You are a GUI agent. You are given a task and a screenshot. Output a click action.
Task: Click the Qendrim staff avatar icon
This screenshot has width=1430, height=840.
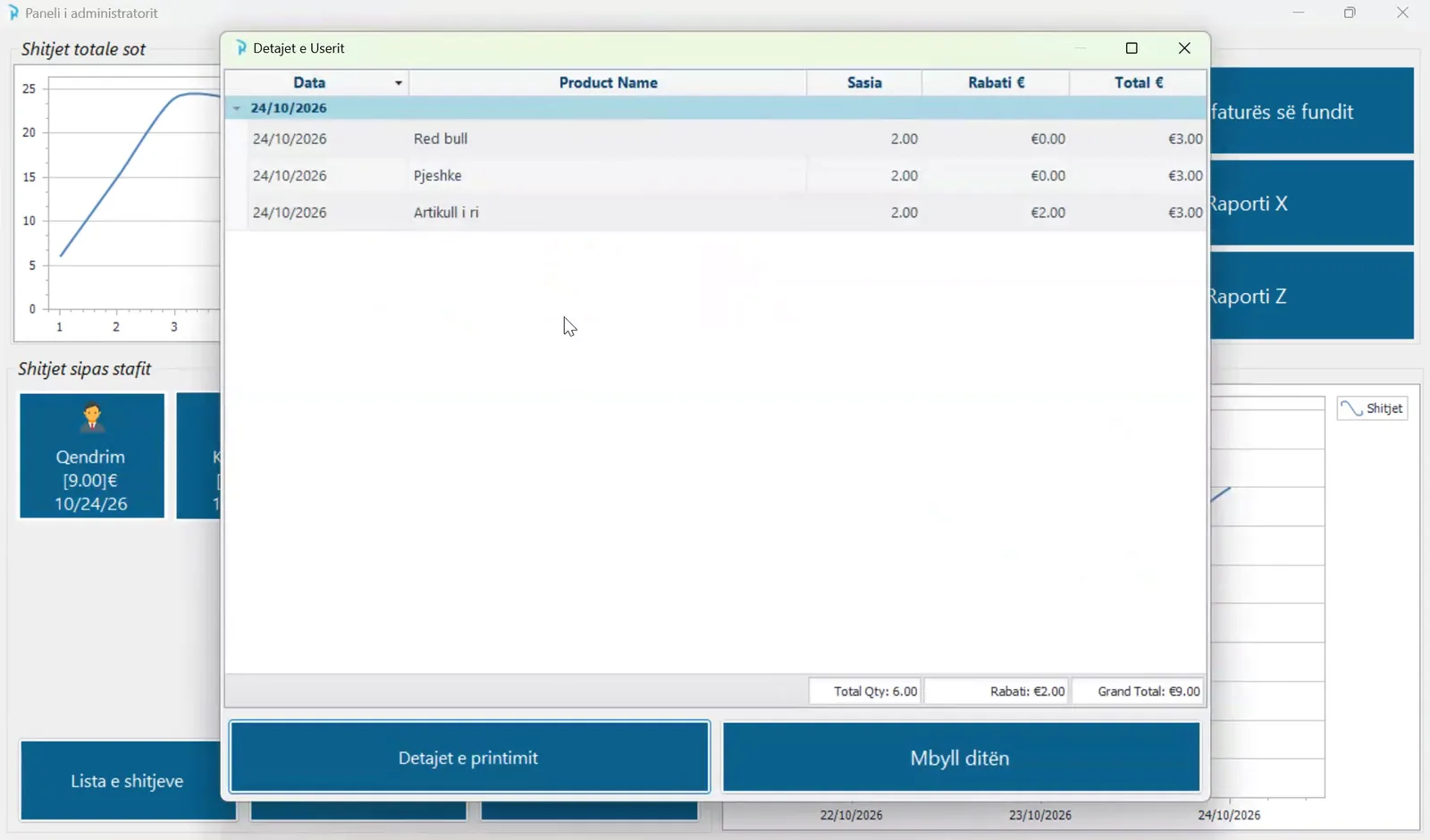tap(92, 418)
